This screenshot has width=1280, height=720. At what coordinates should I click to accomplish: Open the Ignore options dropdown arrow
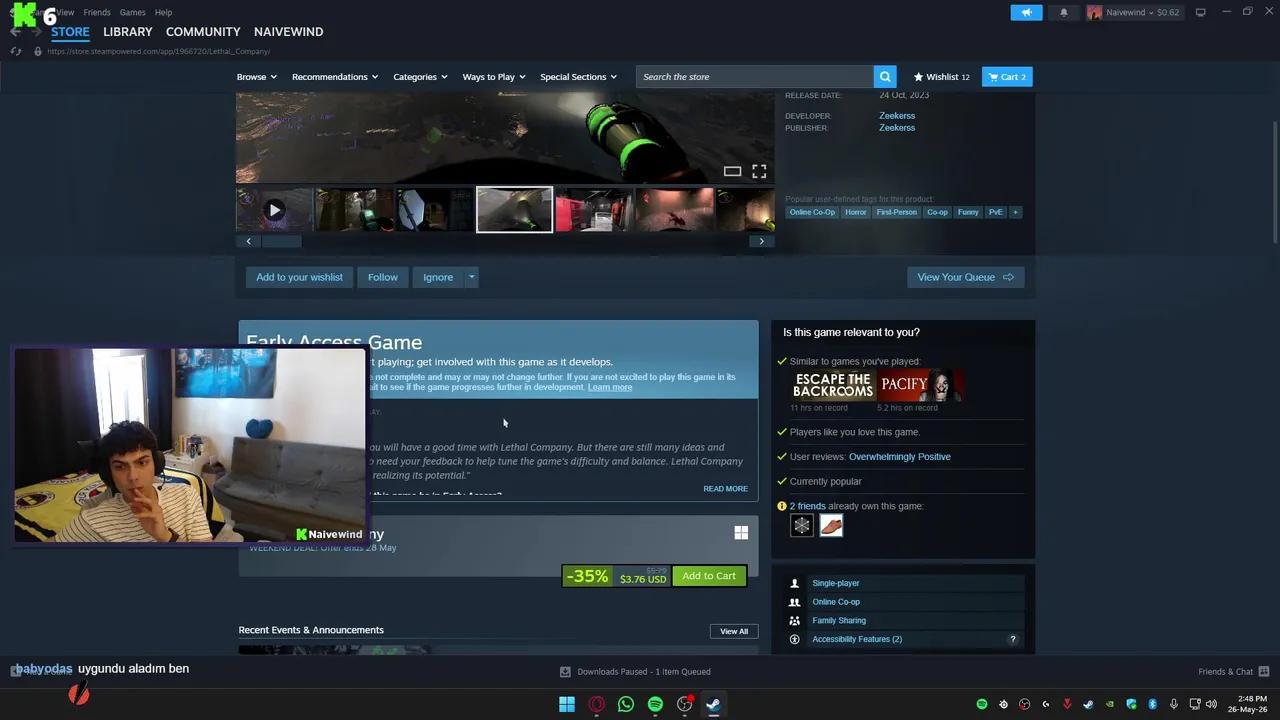tap(472, 277)
